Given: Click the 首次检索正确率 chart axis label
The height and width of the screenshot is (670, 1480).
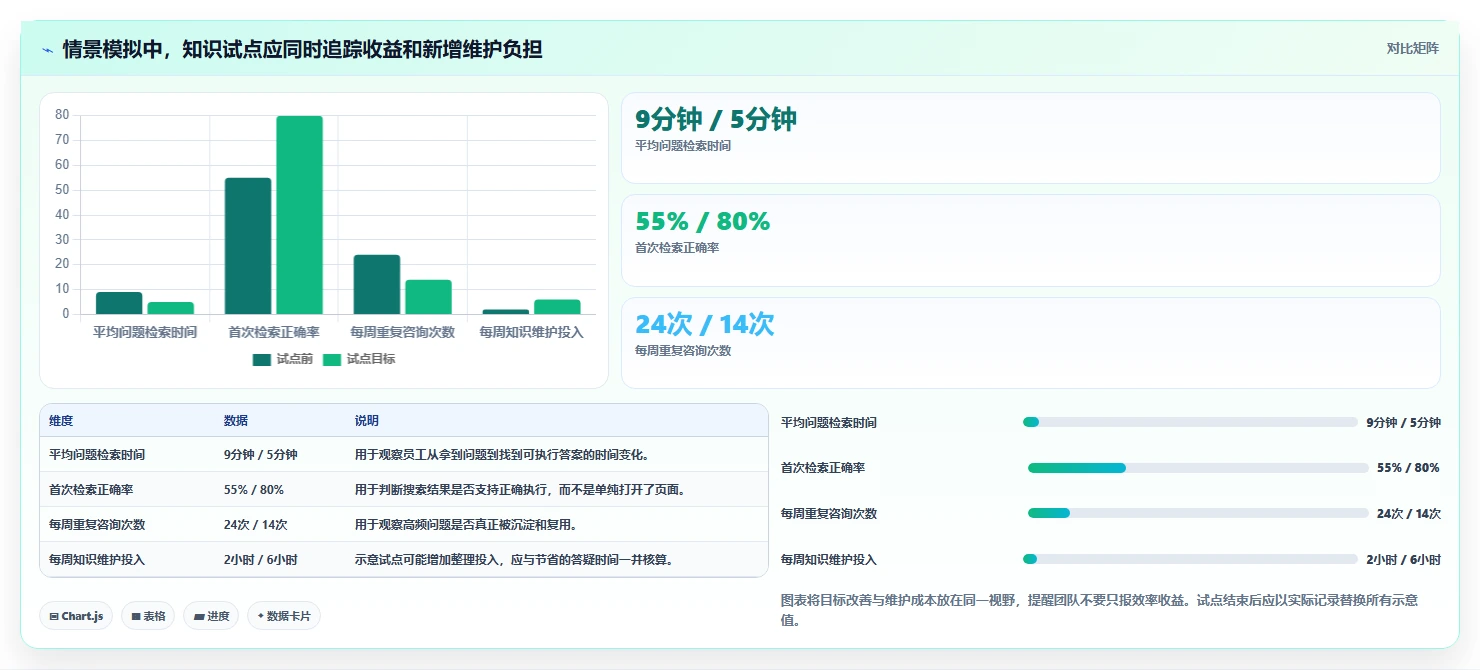Looking at the screenshot, I should coord(274,332).
